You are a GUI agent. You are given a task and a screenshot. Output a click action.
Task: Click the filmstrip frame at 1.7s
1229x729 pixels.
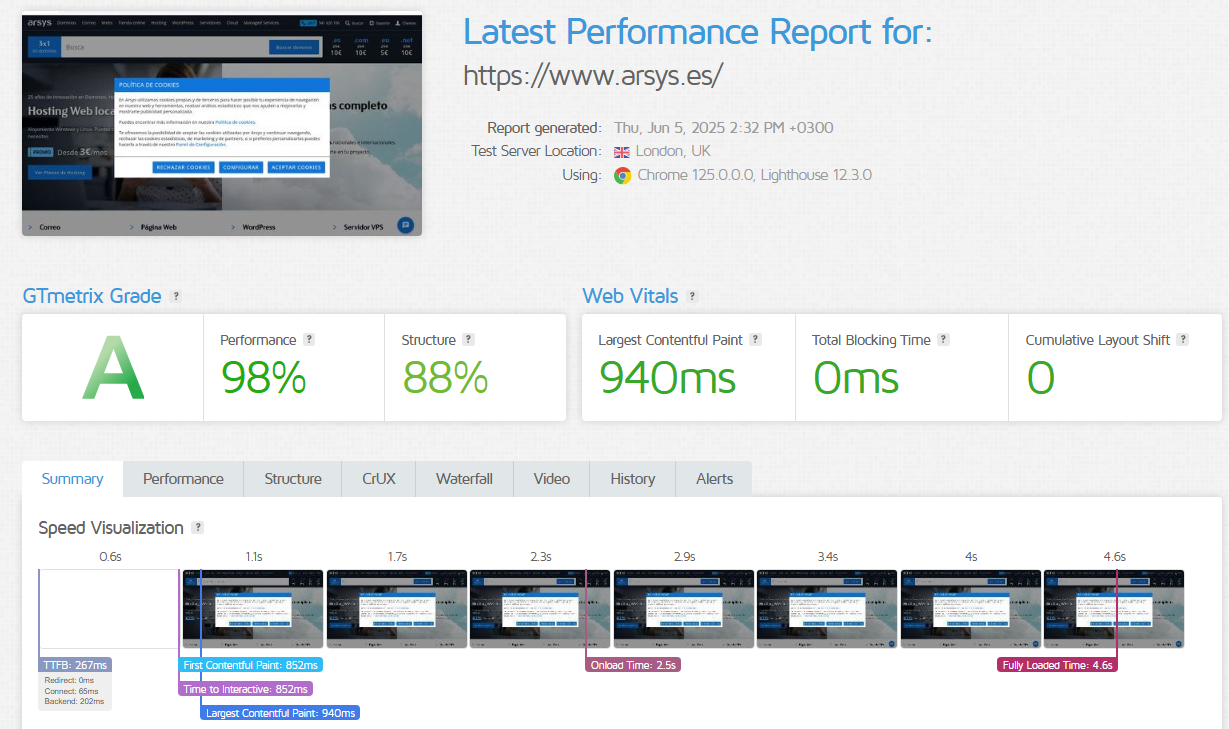pos(397,610)
